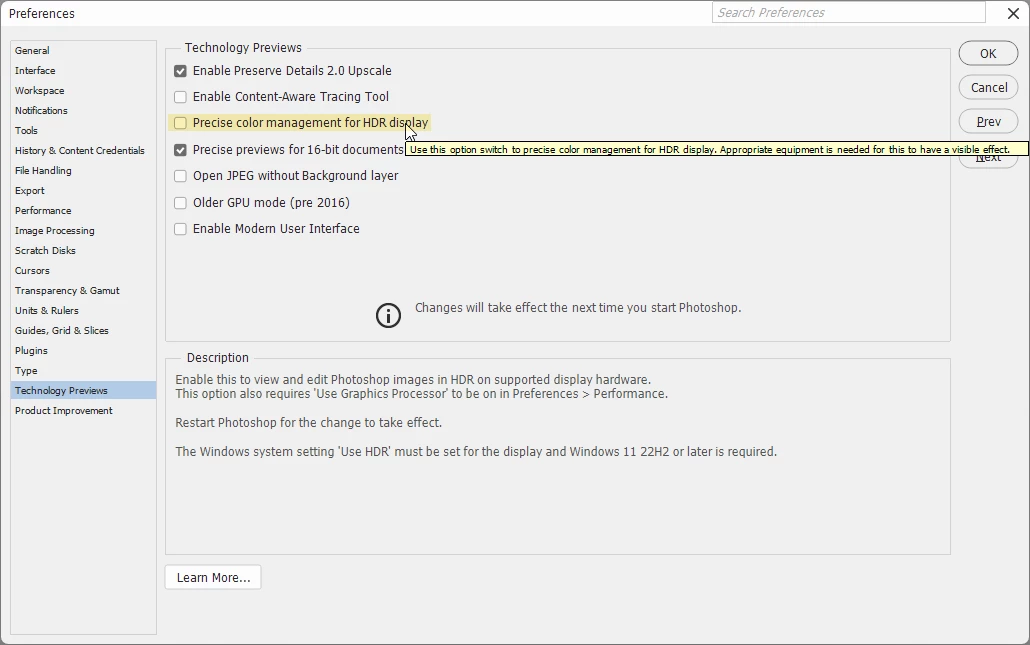Open Product Improvement preferences

(x=83, y=411)
